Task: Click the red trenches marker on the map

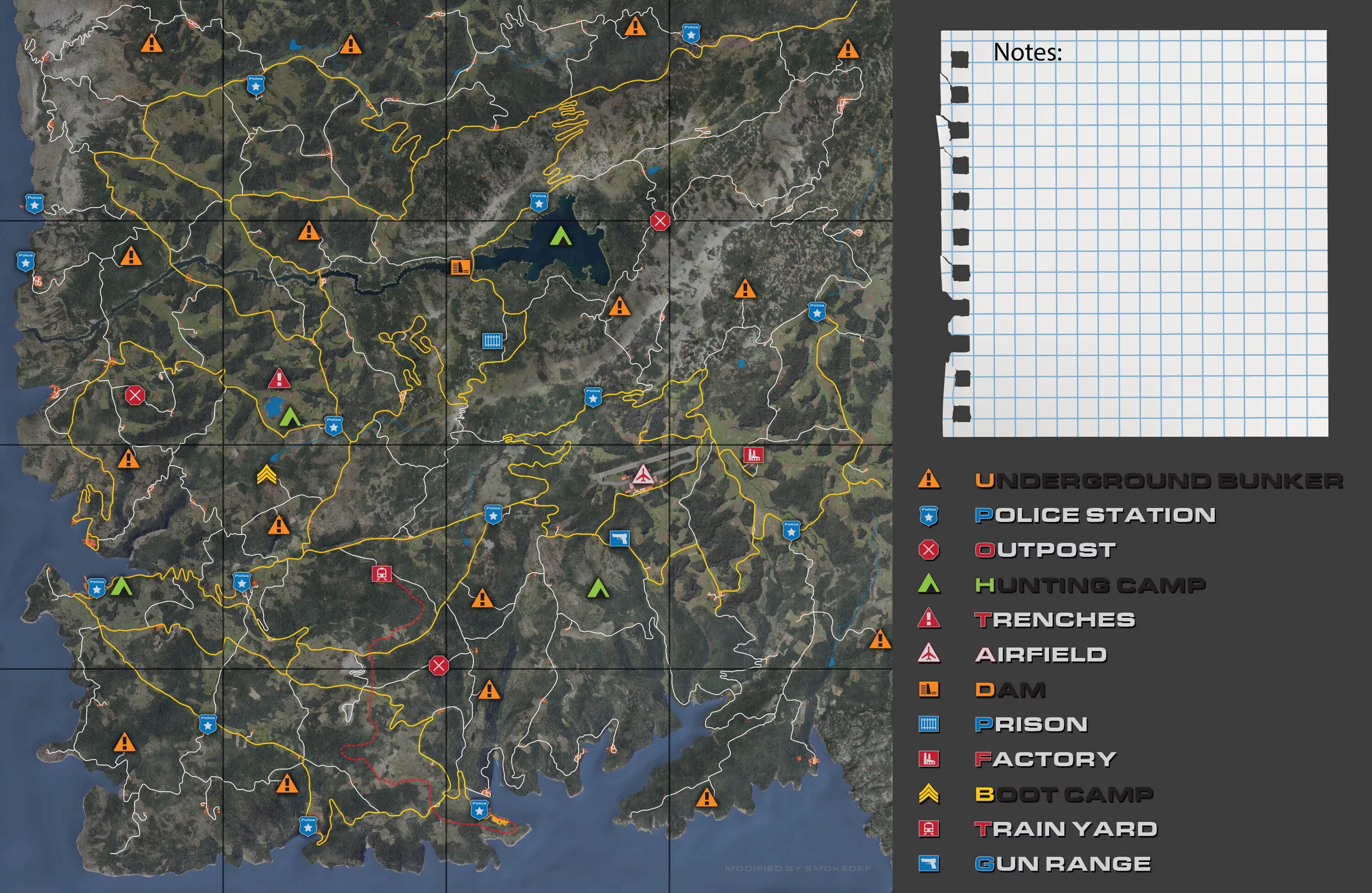Action: (x=279, y=379)
